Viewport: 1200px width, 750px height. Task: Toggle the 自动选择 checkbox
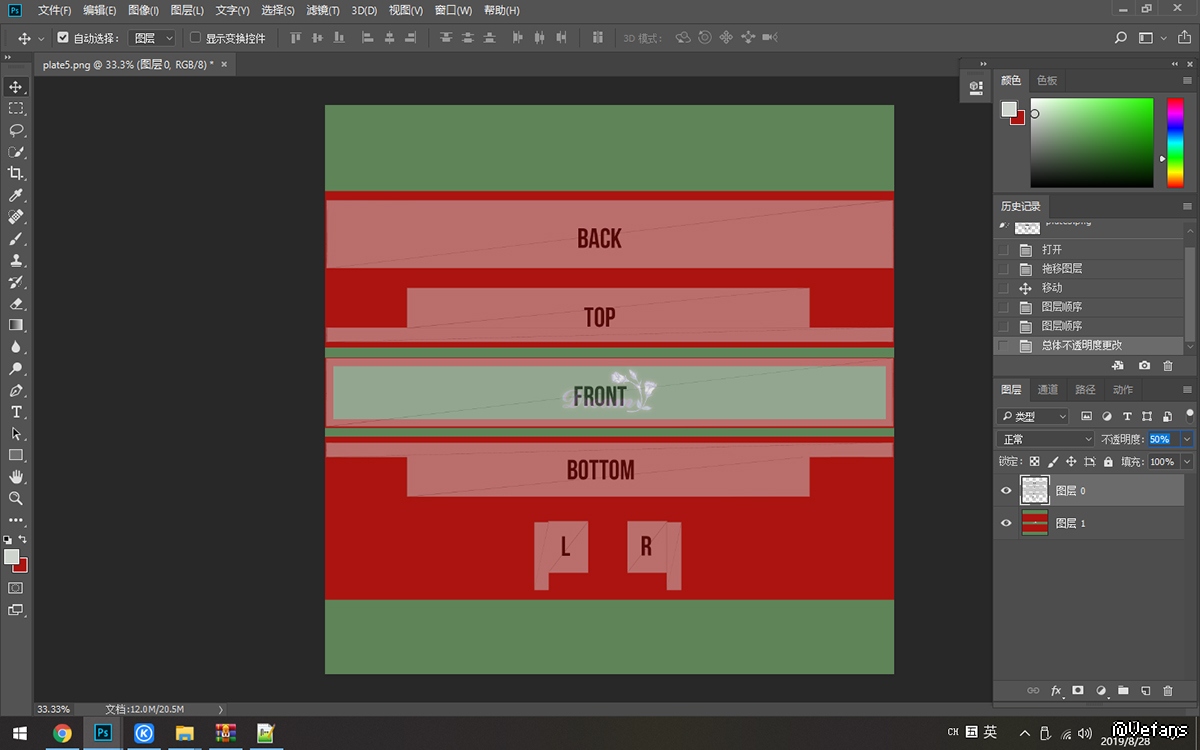(64, 38)
